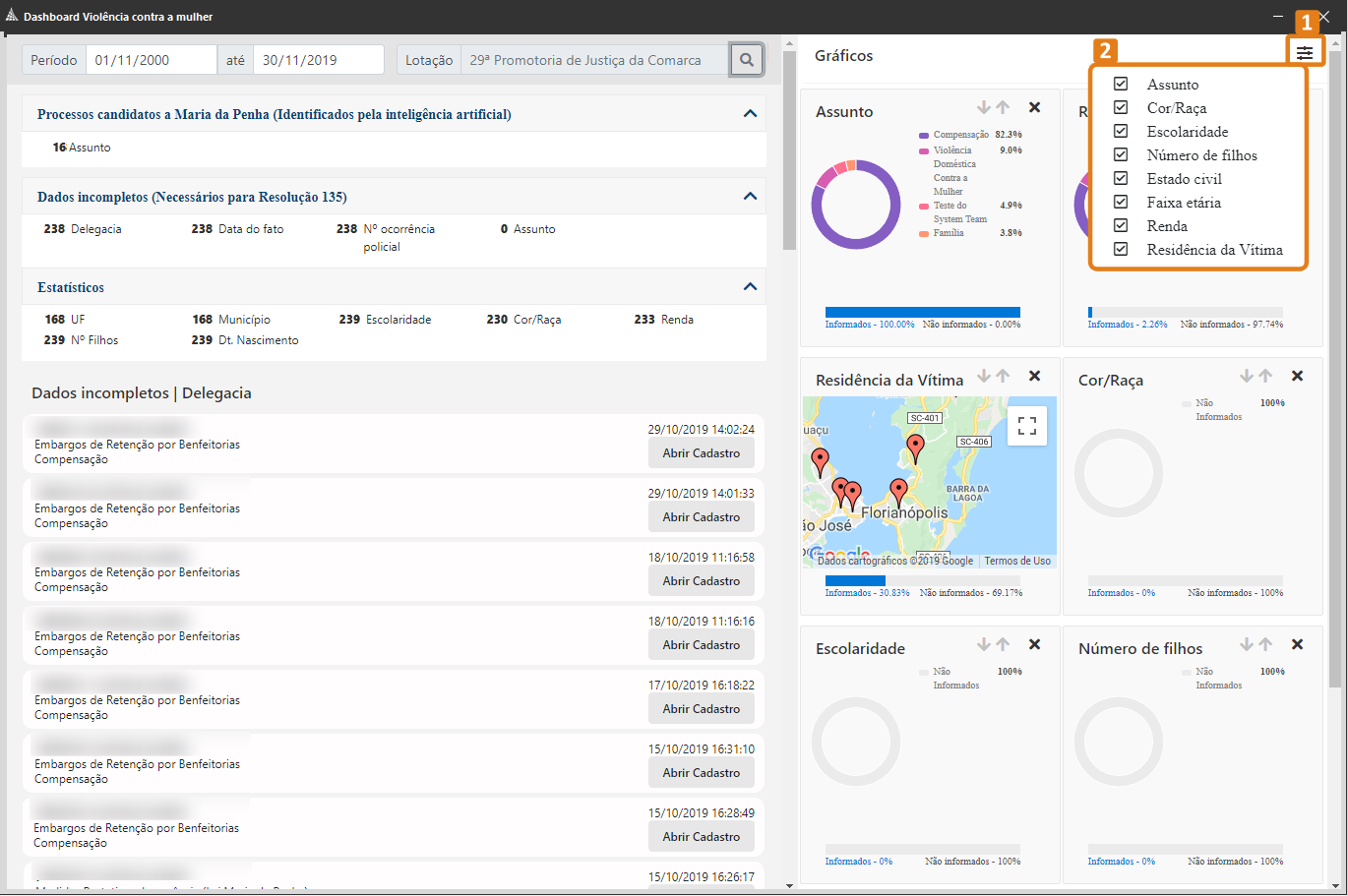1348x896 pixels.
Task: Open Cadastro for 18/10/2019 11:16:58 entry
Action: tap(702, 581)
